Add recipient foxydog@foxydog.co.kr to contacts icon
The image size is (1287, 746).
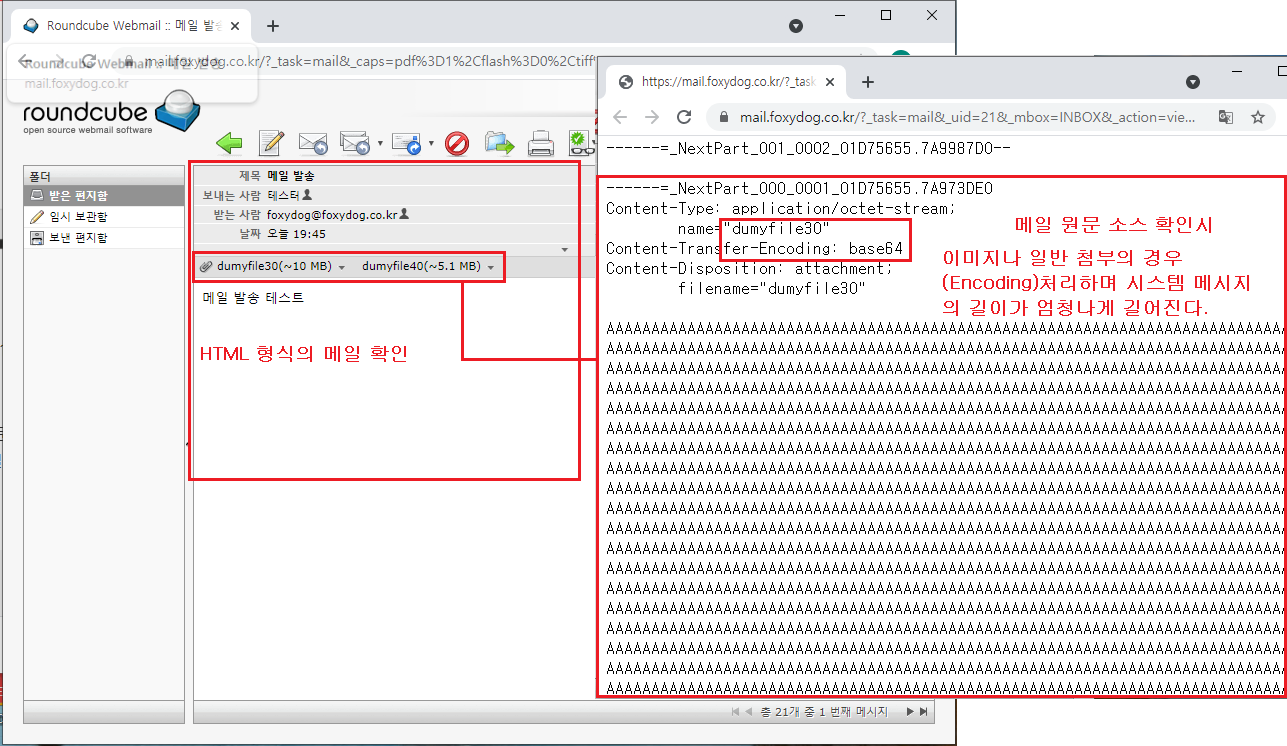coord(404,214)
